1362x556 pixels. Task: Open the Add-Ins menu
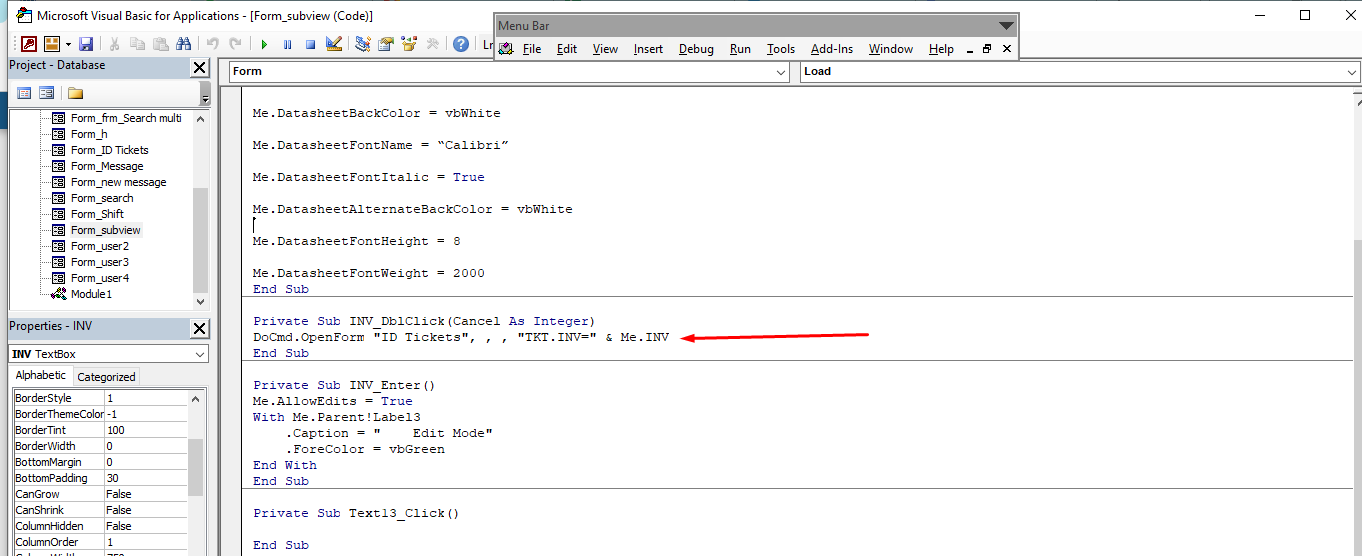[832, 49]
